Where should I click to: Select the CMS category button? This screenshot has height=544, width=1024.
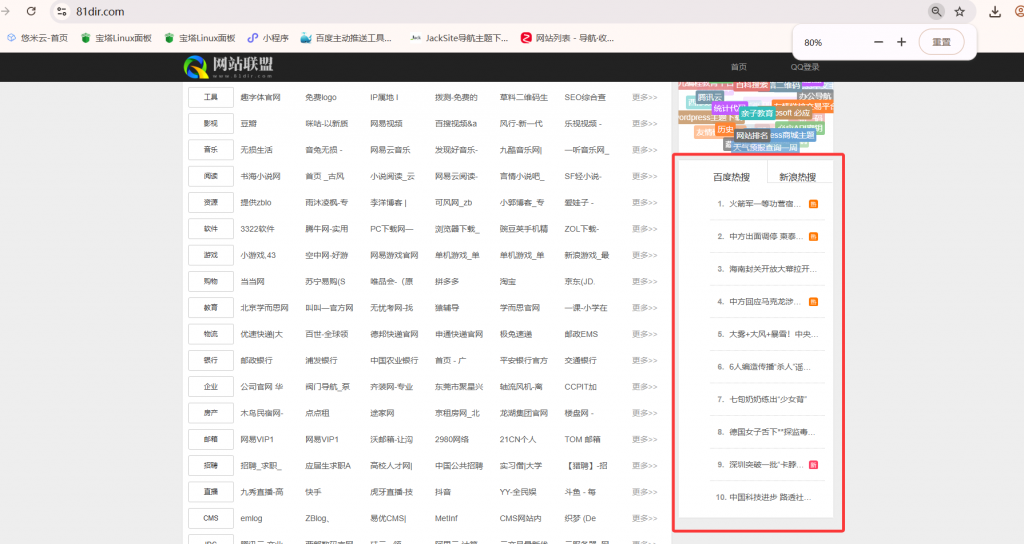[x=210, y=519]
